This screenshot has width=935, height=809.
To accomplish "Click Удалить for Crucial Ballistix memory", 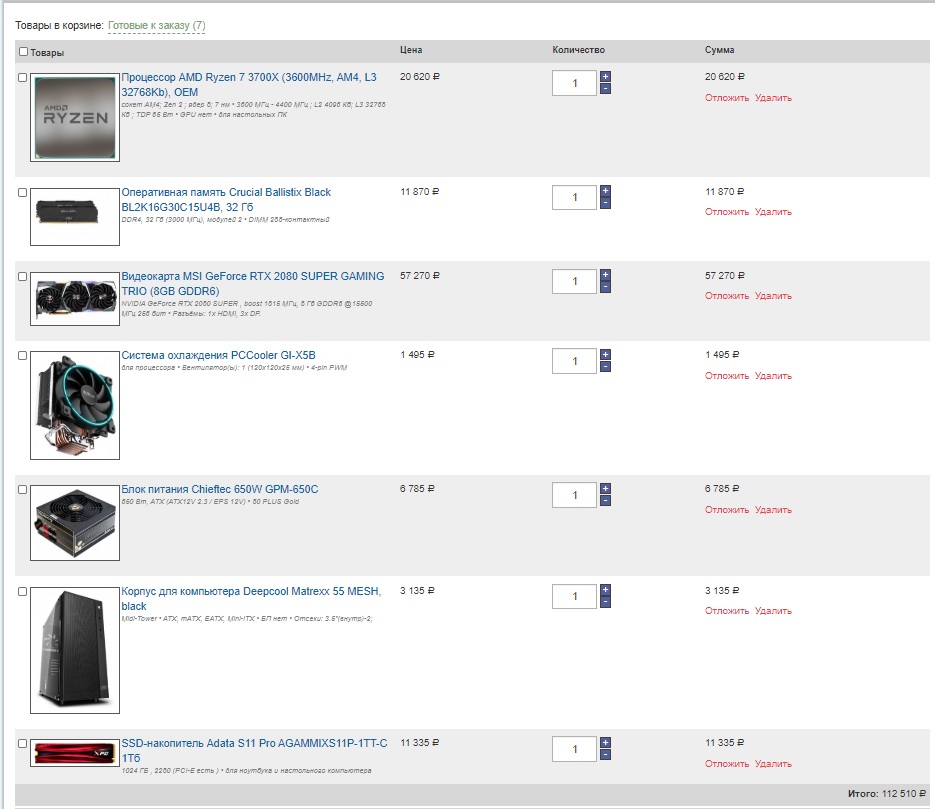I will point(773,212).
